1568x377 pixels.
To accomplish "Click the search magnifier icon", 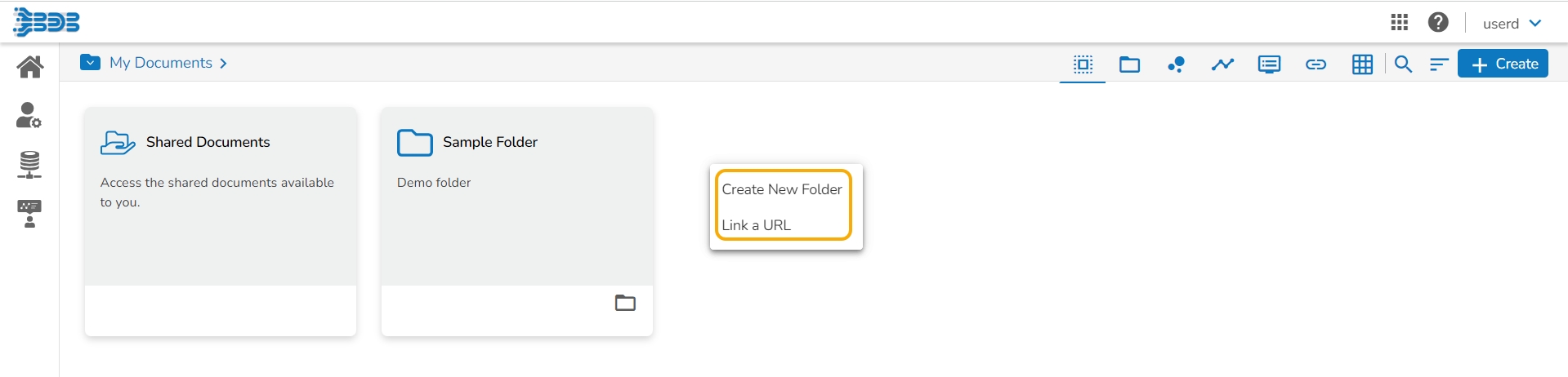I will coord(1403,64).
